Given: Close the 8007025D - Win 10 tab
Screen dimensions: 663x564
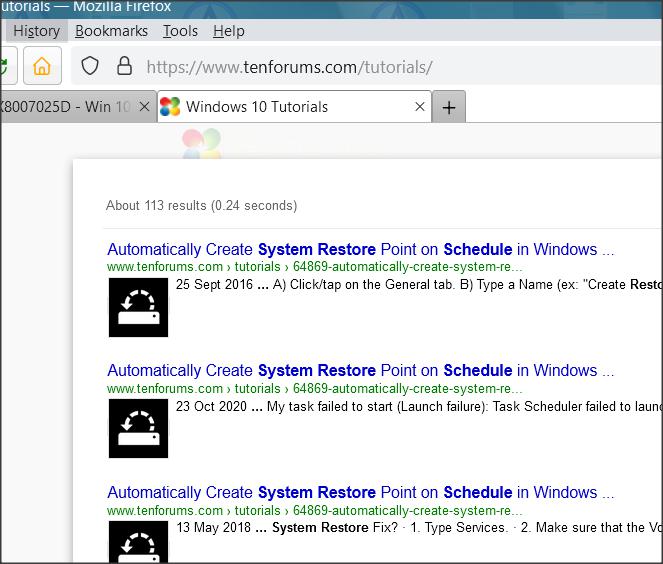Looking at the screenshot, I should pyautogui.click(x=144, y=107).
